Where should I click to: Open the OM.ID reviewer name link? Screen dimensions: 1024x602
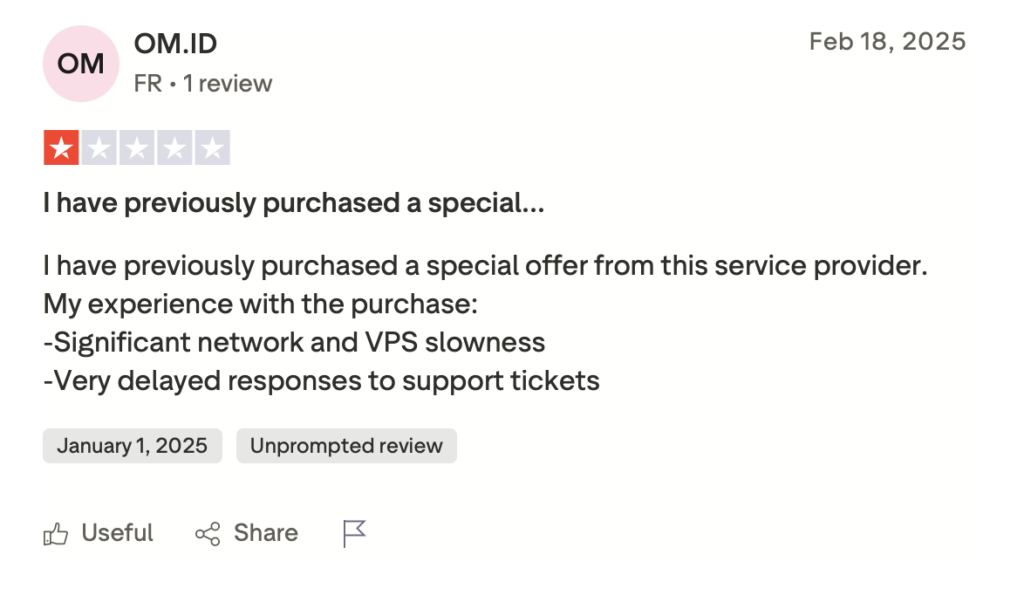point(176,44)
